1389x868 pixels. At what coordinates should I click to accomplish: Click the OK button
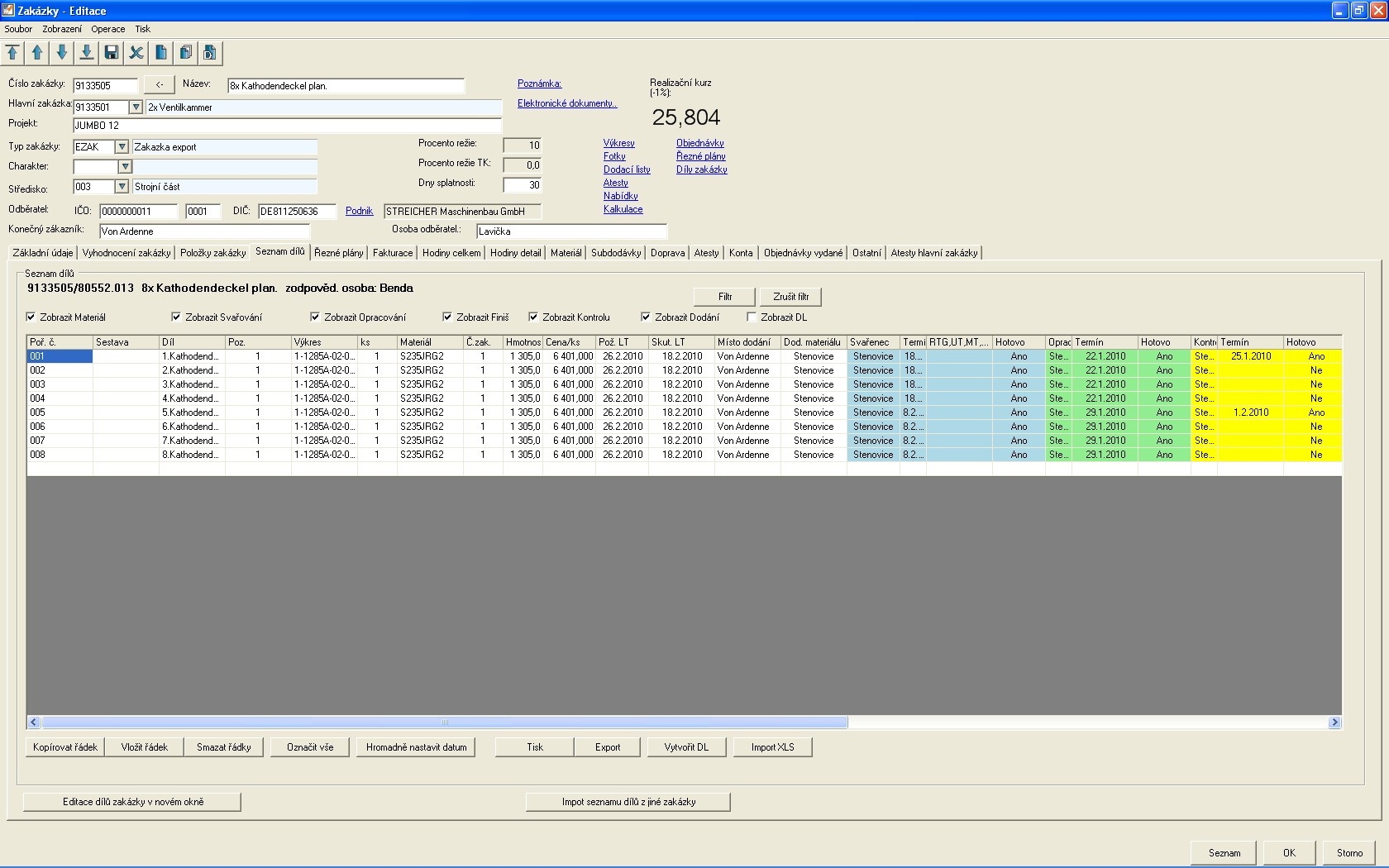[x=1290, y=853]
